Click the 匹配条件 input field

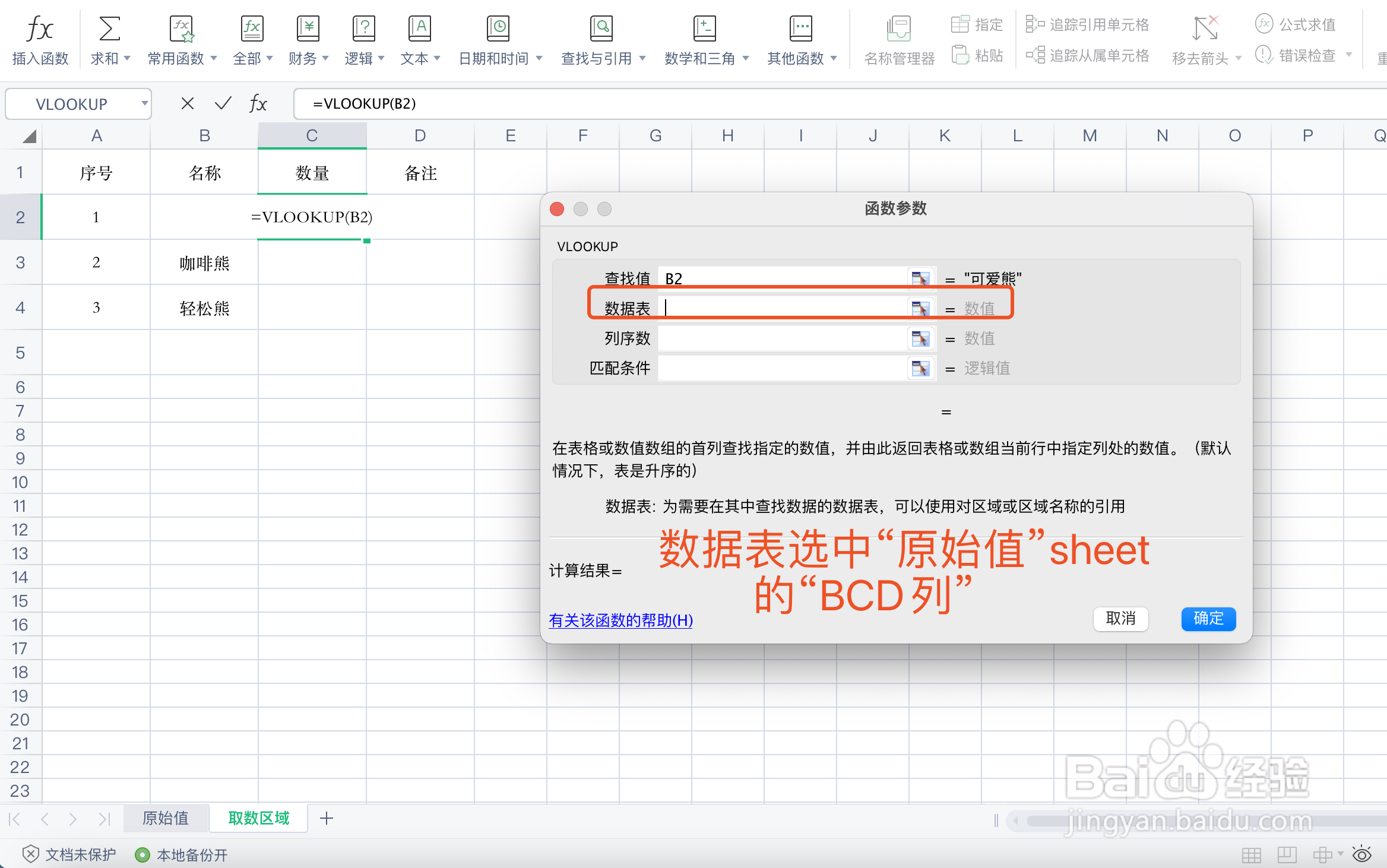click(783, 368)
